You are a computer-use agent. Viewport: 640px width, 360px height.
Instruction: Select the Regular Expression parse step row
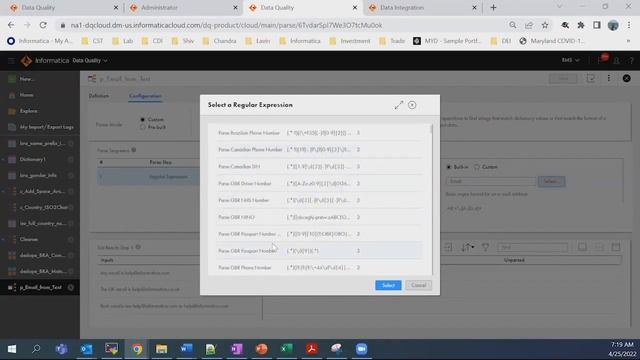click(149, 177)
